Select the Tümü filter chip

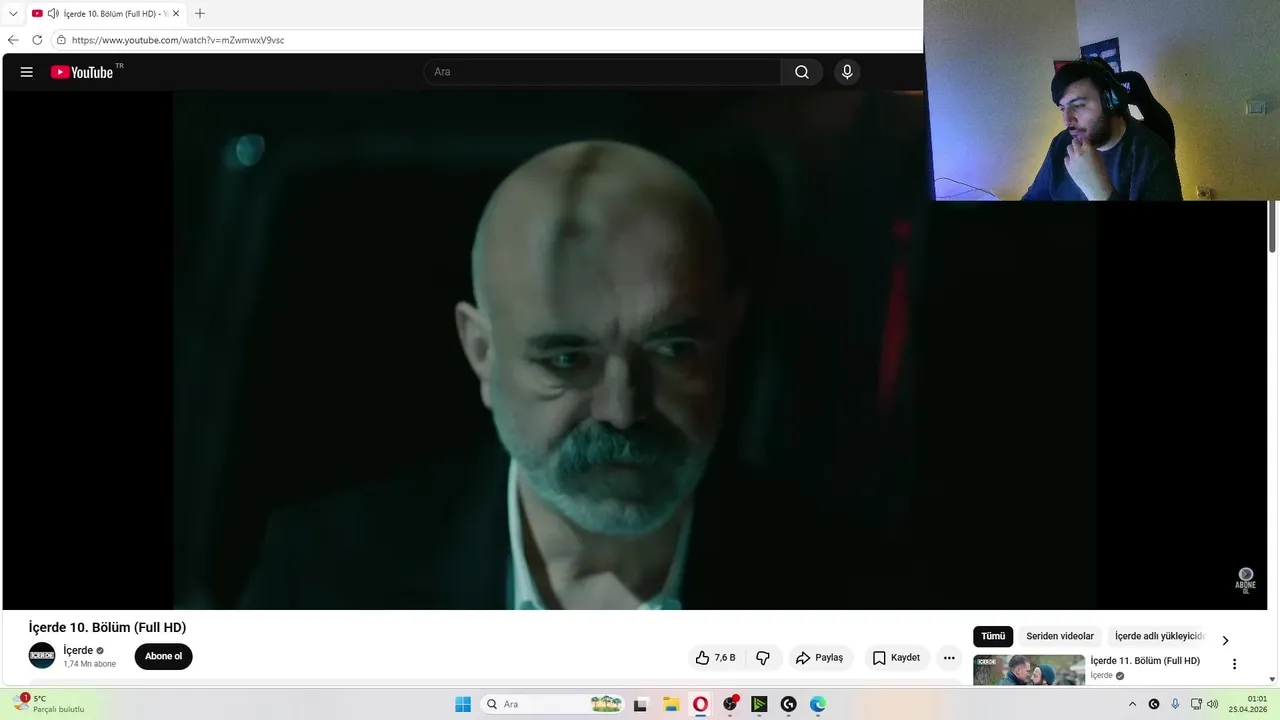pos(993,636)
